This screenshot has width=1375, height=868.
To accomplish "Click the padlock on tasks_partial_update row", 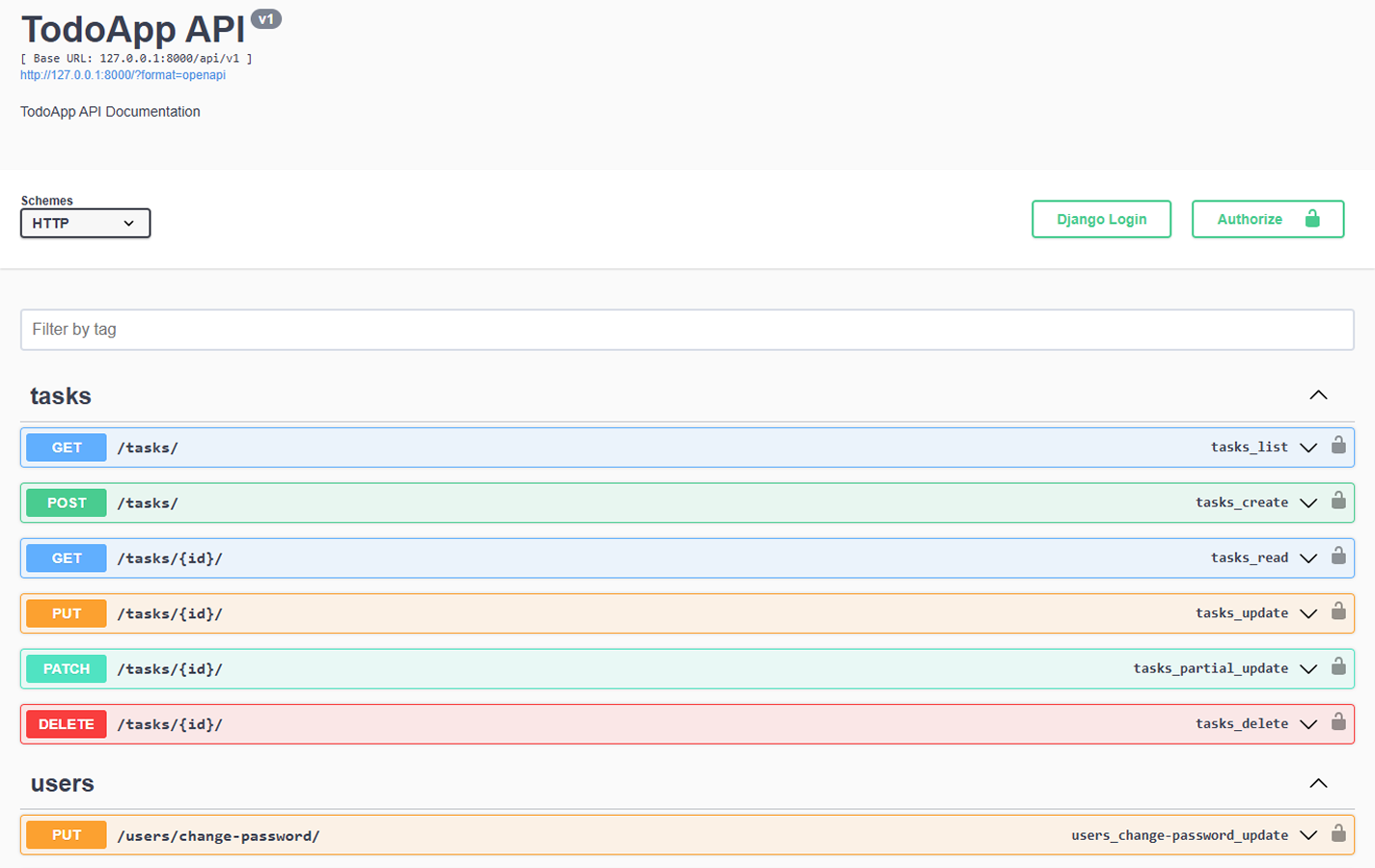I will (1338, 667).
